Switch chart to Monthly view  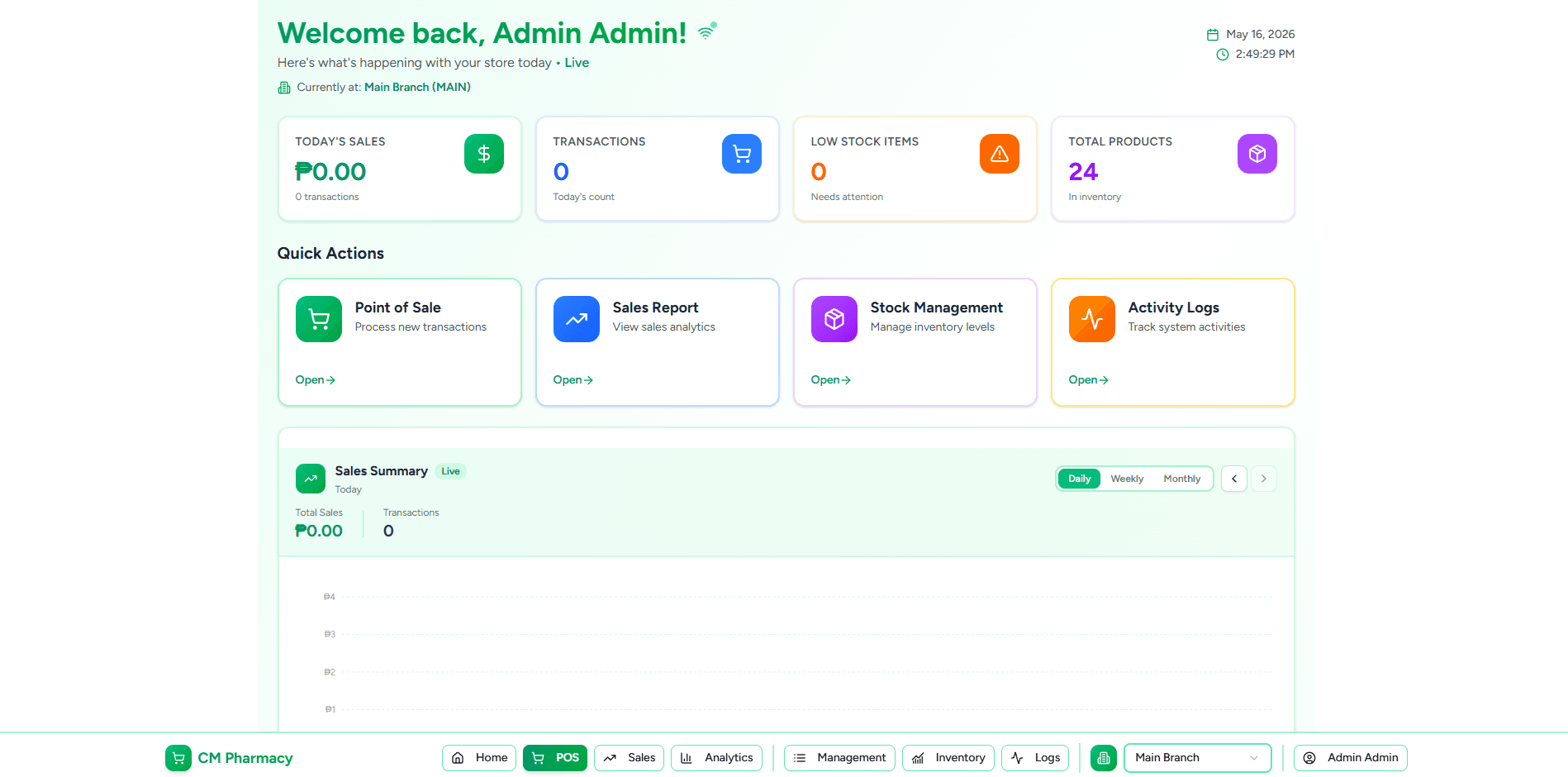point(1181,479)
